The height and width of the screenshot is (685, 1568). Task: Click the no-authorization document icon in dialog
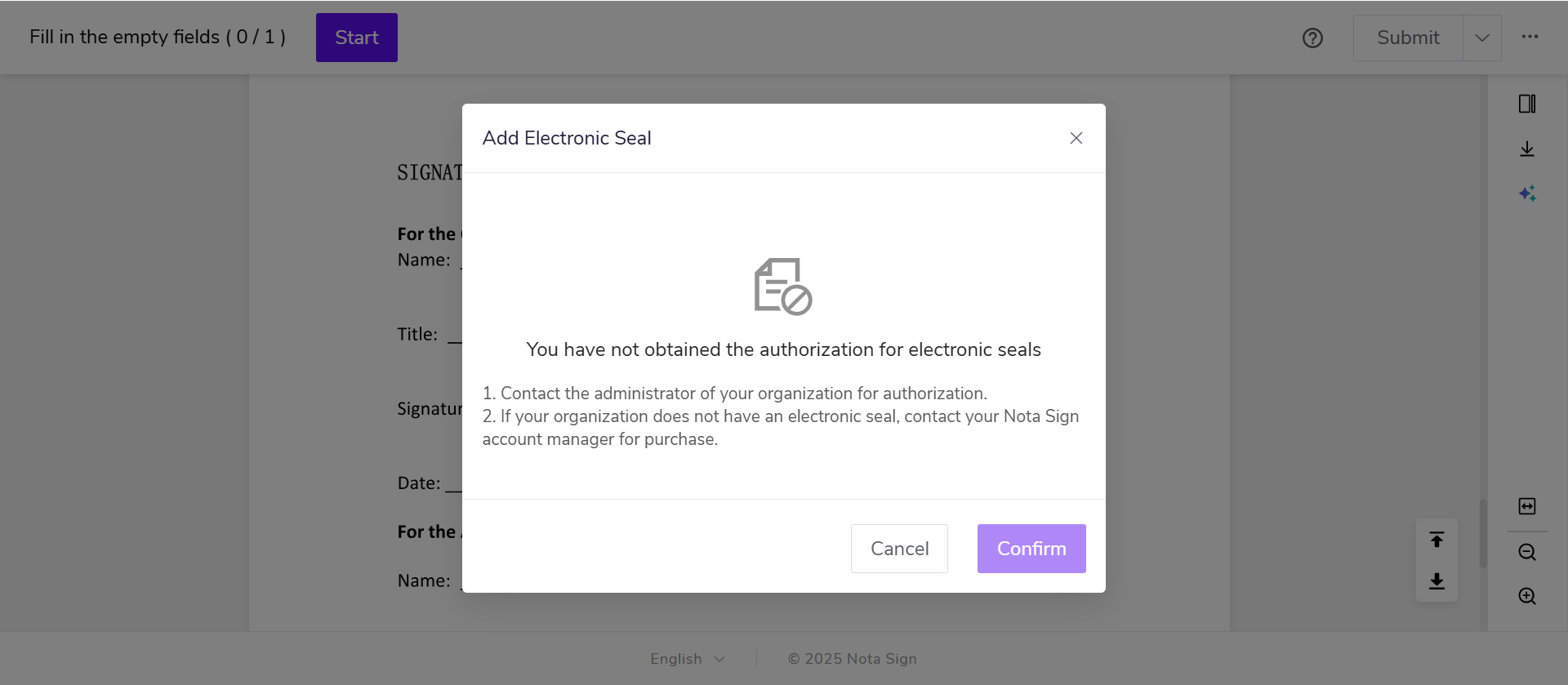tap(783, 287)
